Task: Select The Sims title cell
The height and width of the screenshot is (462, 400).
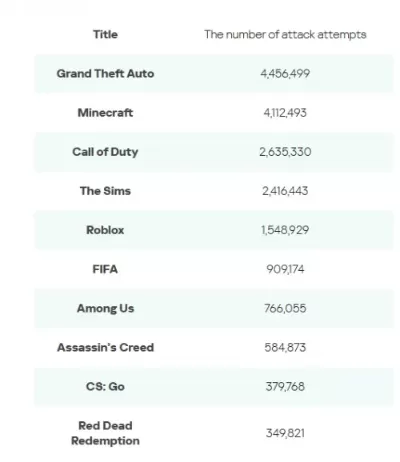Action: coord(105,191)
